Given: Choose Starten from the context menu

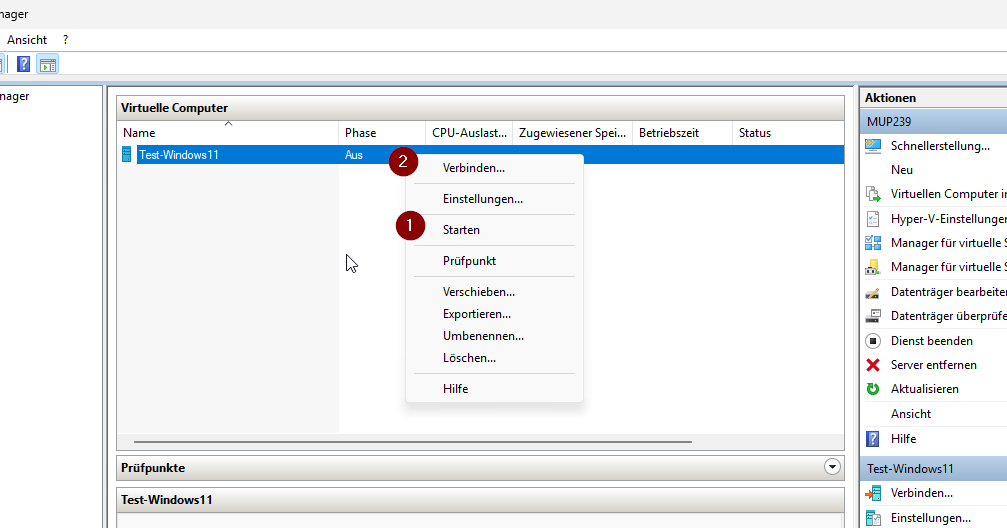Looking at the screenshot, I should 461,230.
